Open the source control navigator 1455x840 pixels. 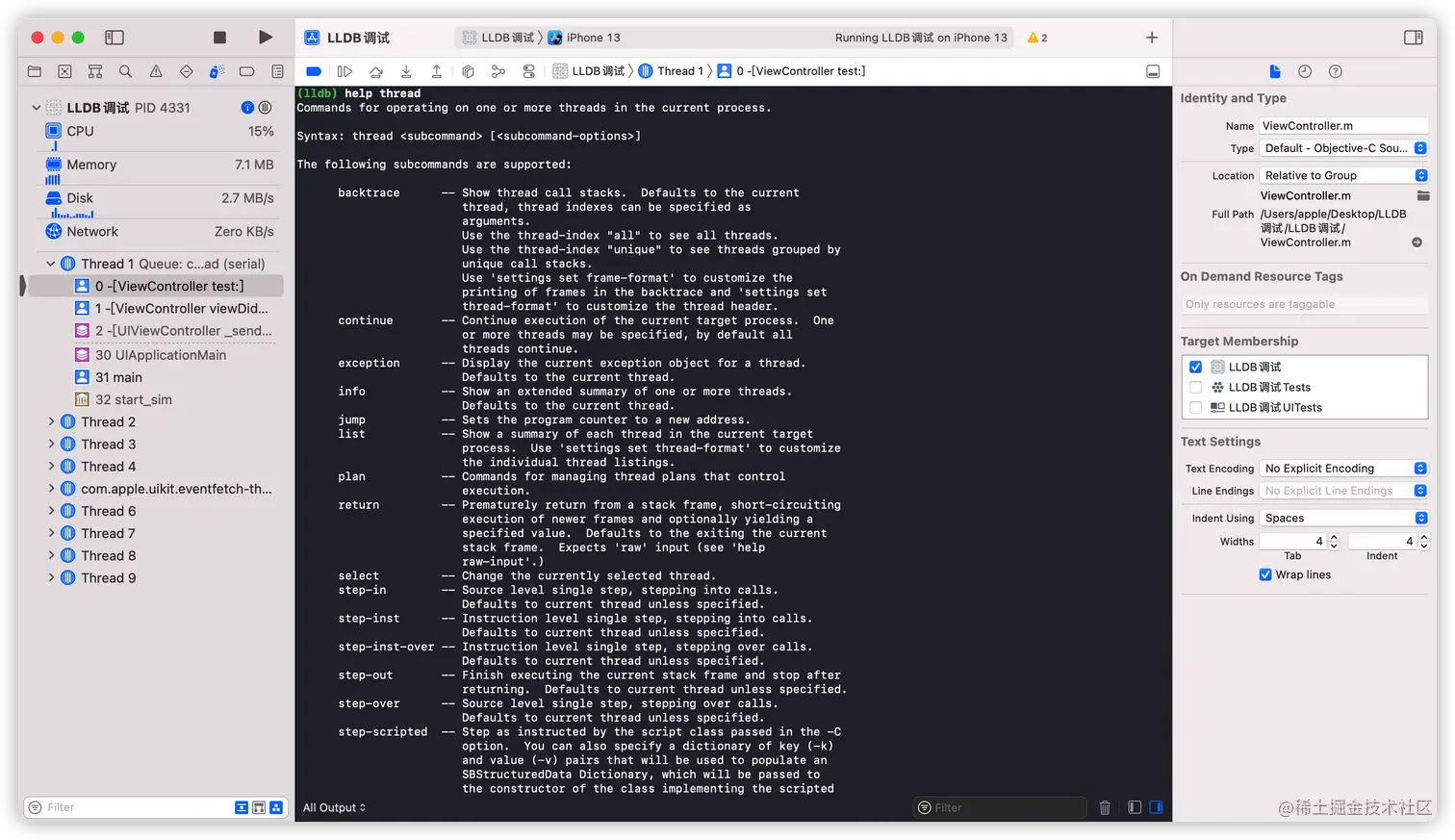pos(64,71)
